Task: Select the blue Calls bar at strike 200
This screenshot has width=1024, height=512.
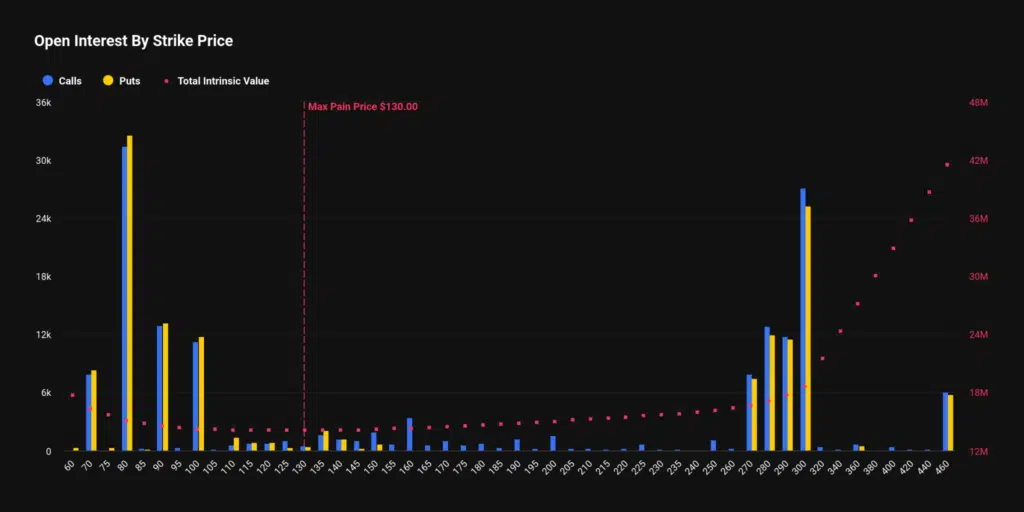Action: (x=552, y=443)
